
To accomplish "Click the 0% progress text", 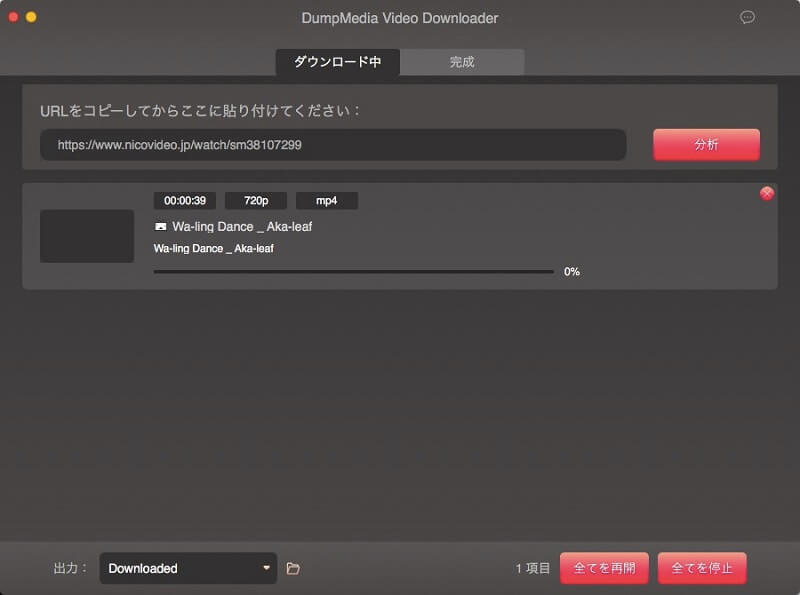I will pos(571,271).
